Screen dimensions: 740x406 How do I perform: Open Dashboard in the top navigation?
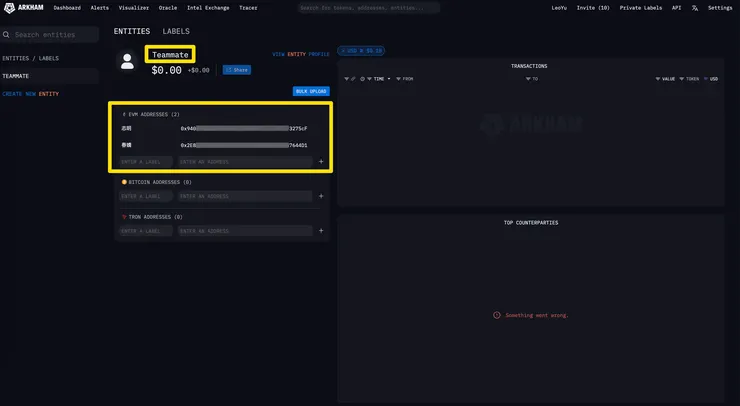point(67,8)
